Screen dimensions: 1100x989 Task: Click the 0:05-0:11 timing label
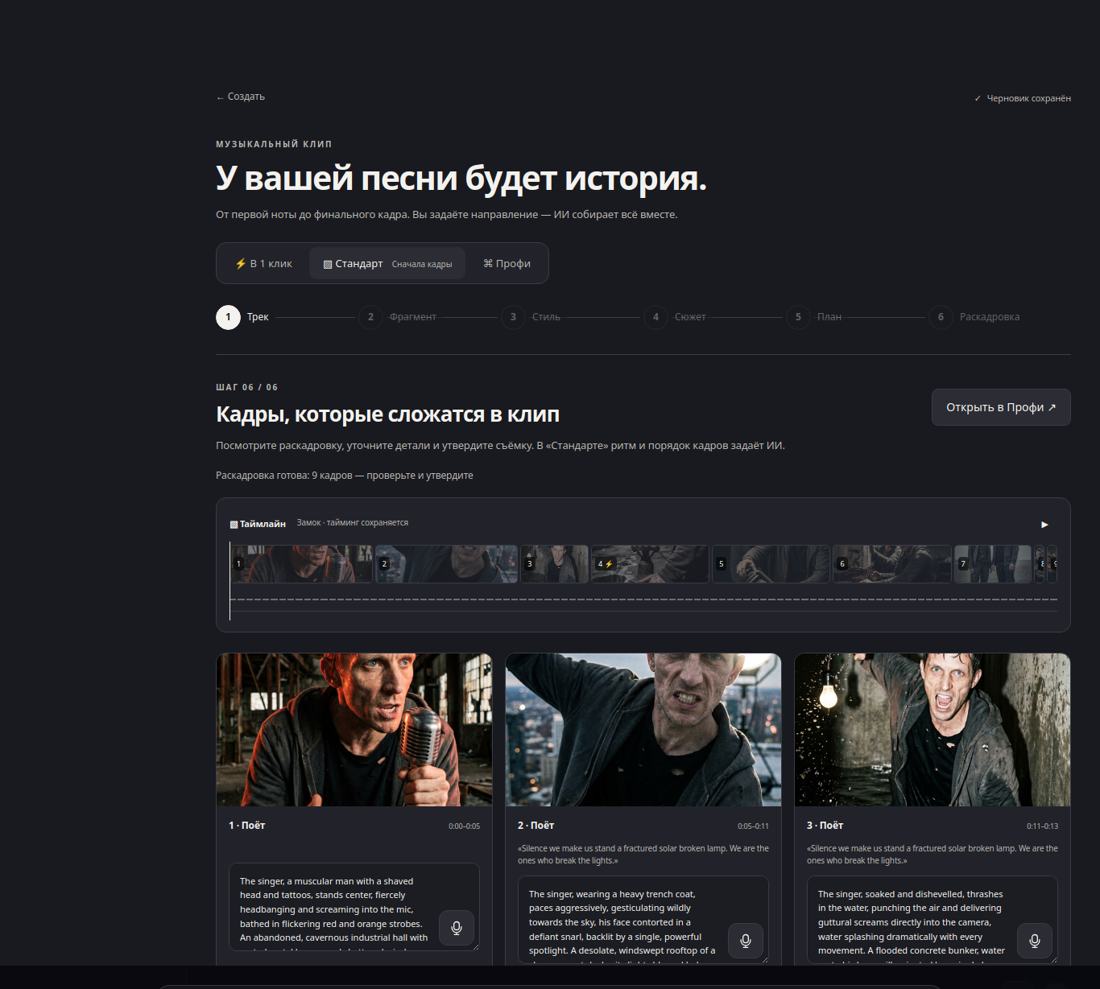click(x=753, y=826)
